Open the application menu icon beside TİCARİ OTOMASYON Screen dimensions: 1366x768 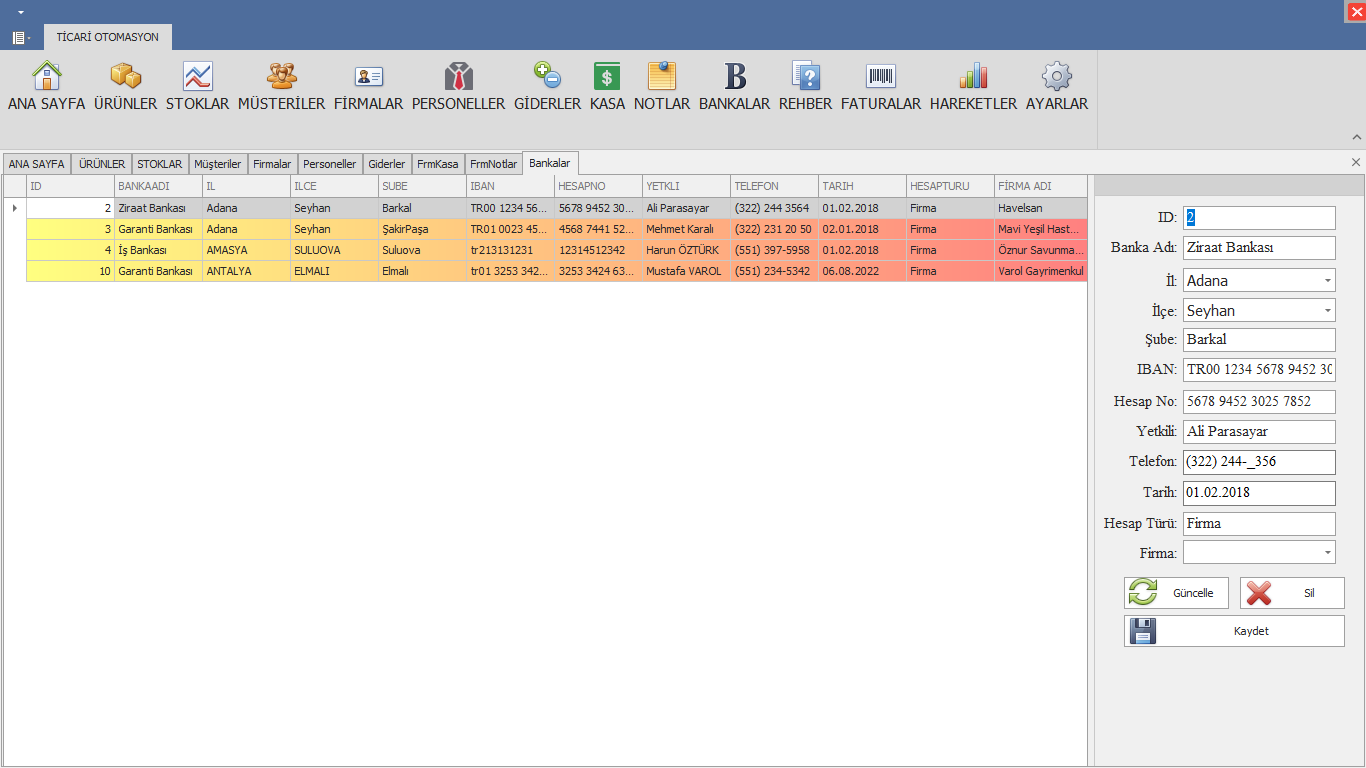pyautogui.click(x=20, y=38)
